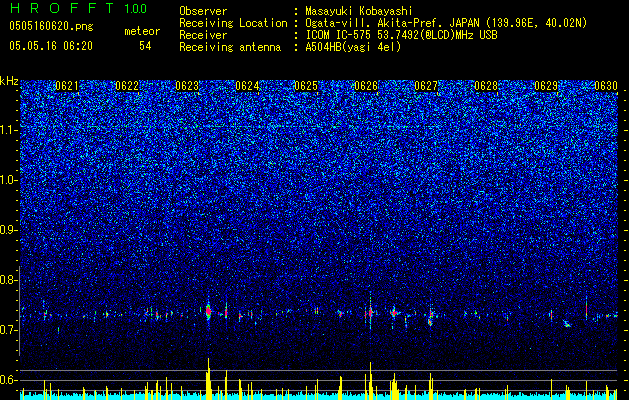Click the 0621 time marker
629x400 pixels.
click(67, 86)
